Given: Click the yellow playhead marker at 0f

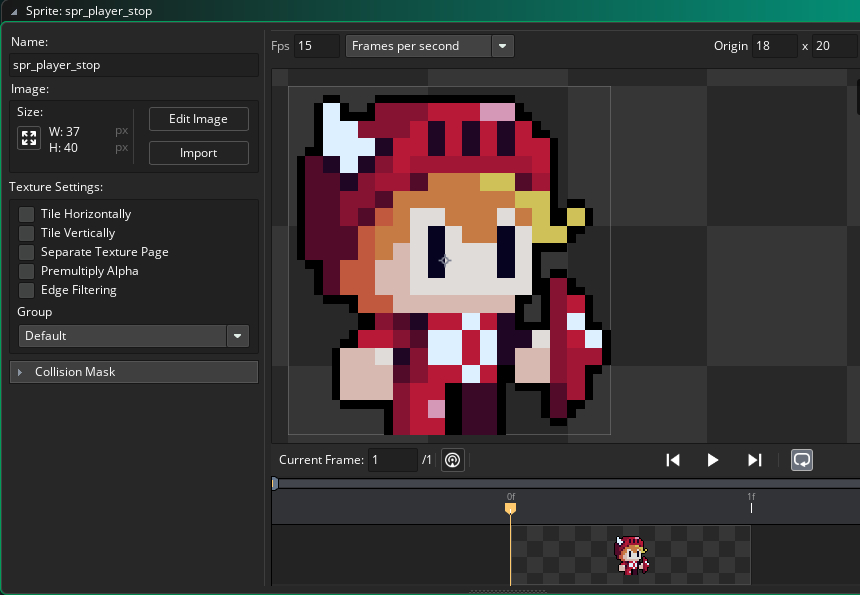Looking at the screenshot, I should point(510,508).
